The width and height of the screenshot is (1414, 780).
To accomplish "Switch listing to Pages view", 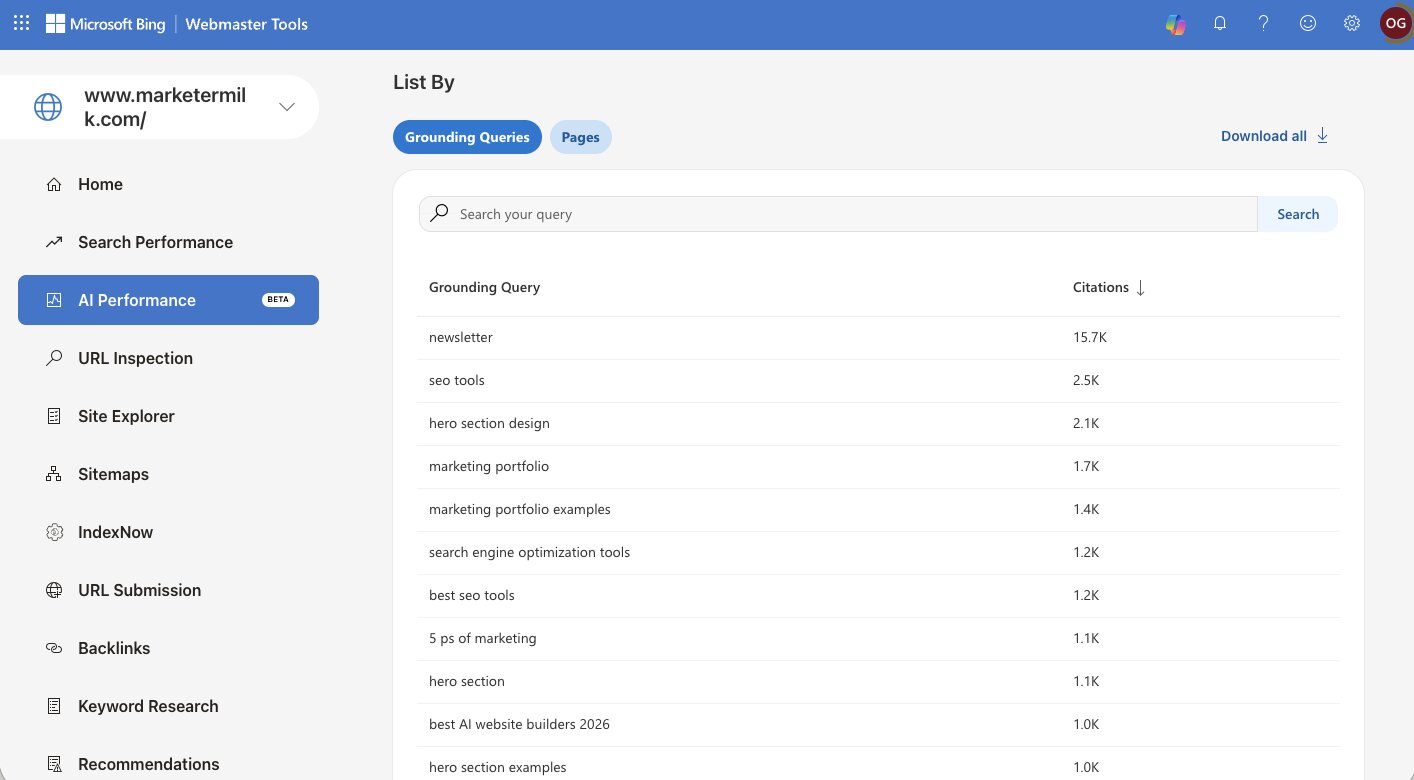I will pyautogui.click(x=580, y=137).
